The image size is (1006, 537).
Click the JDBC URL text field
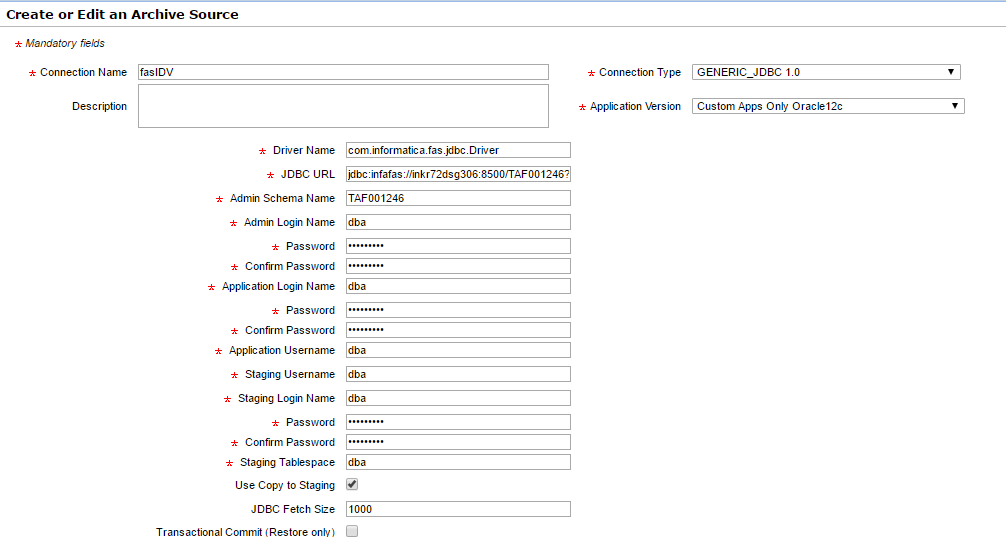coord(457,174)
